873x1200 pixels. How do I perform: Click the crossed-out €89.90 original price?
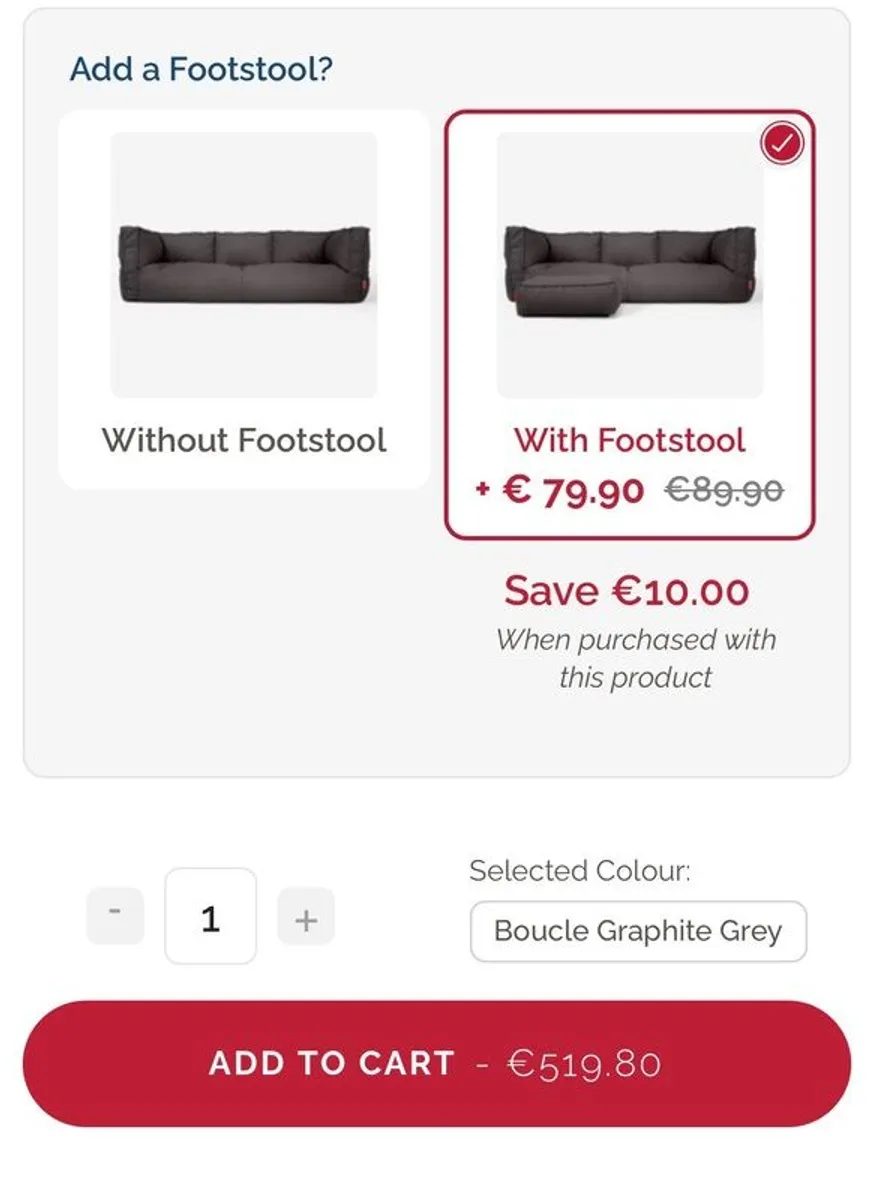(725, 491)
